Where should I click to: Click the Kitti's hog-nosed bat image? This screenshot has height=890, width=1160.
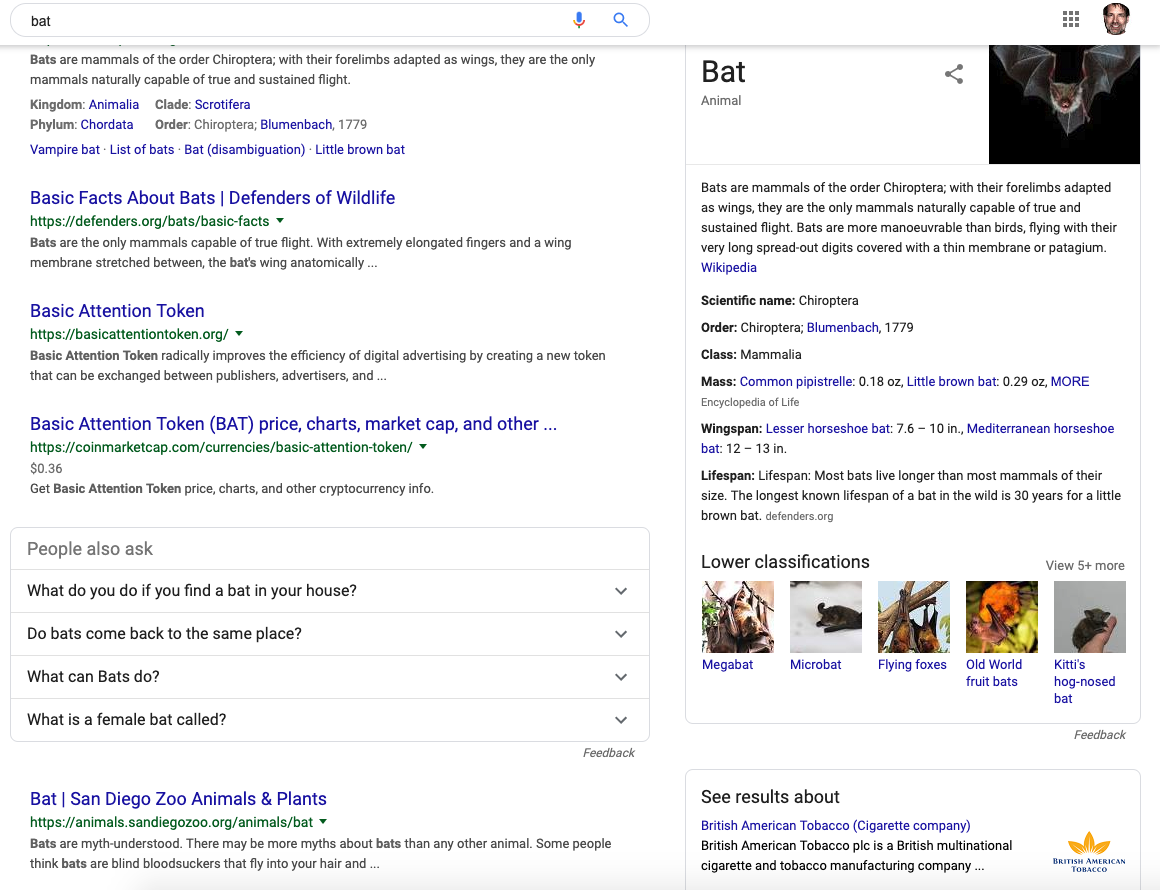coord(1090,617)
